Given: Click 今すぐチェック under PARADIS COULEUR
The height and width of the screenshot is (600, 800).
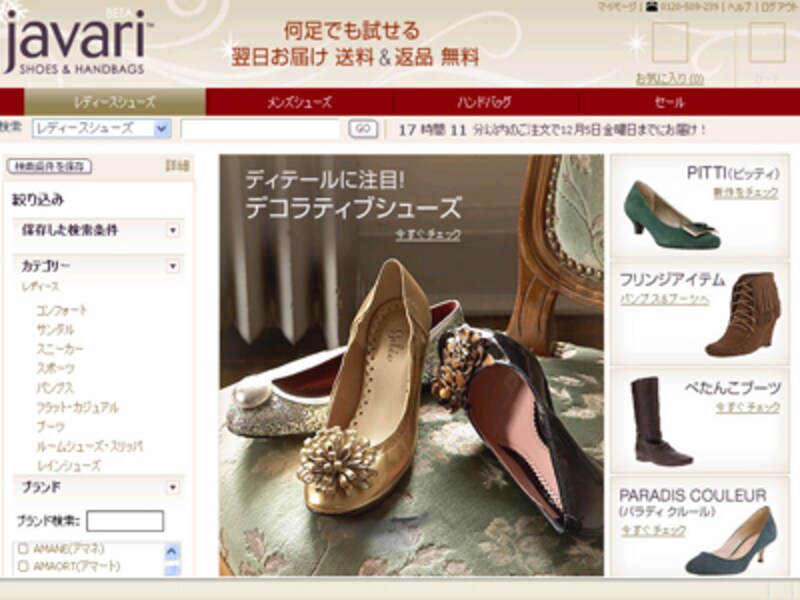Looking at the screenshot, I should point(653,531).
